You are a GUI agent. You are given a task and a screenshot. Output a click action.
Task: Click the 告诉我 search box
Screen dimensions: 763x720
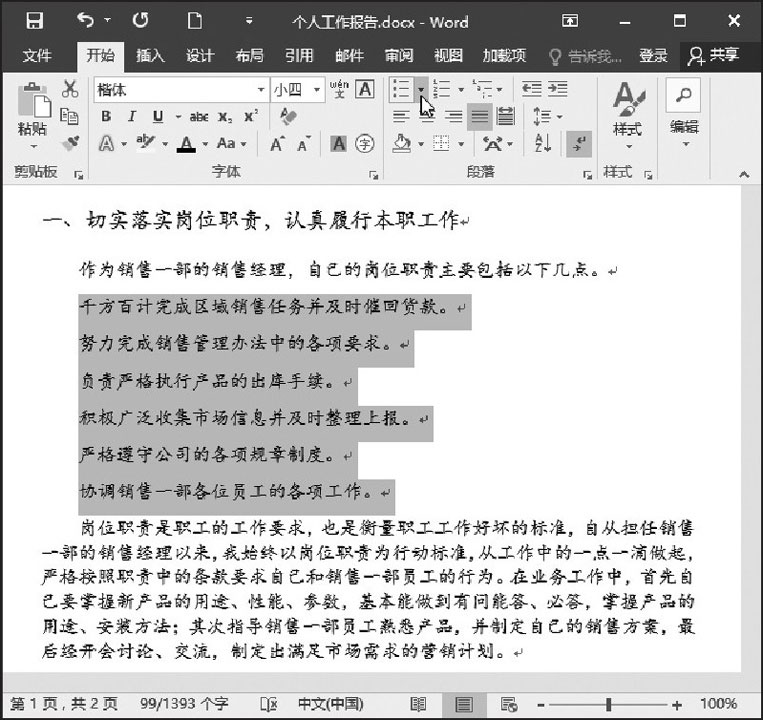pyautogui.click(x=585, y=55)
